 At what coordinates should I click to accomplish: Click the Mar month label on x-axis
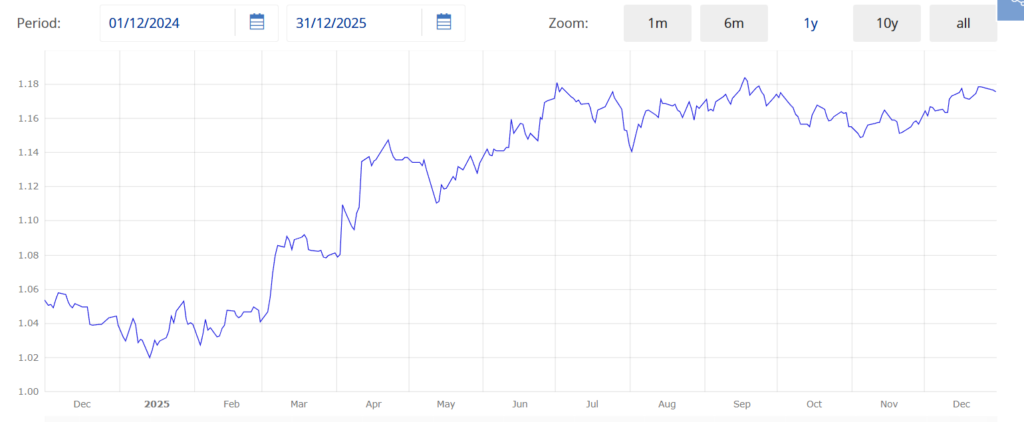click(x=298, y=404)
